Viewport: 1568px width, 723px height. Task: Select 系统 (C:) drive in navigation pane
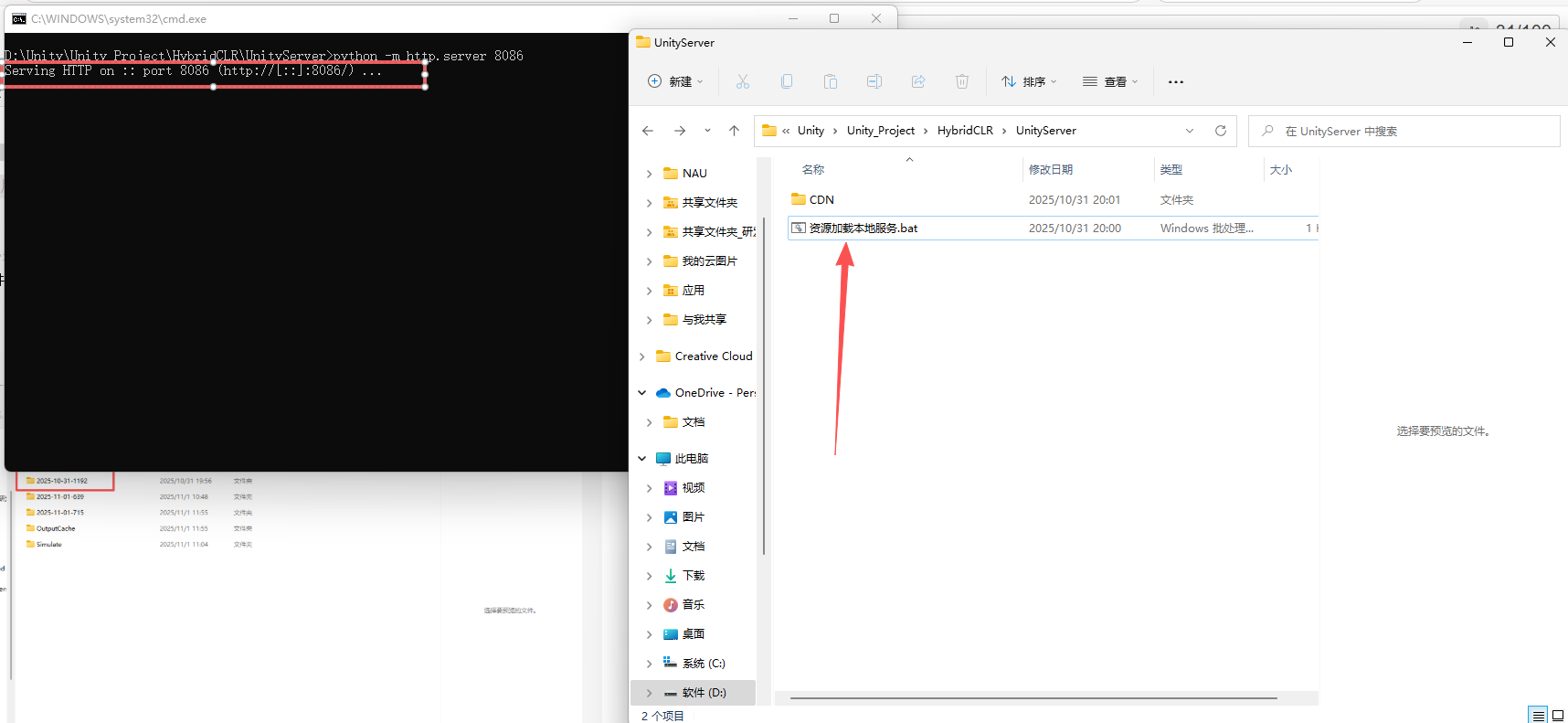(x=703, y=664)
